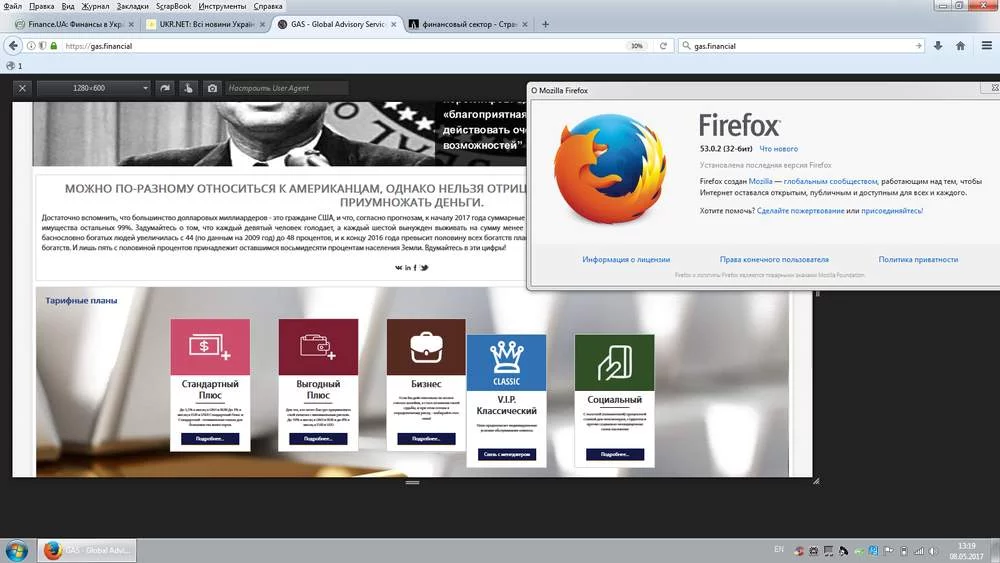Click the custom User Agent input field

(286, 88)
